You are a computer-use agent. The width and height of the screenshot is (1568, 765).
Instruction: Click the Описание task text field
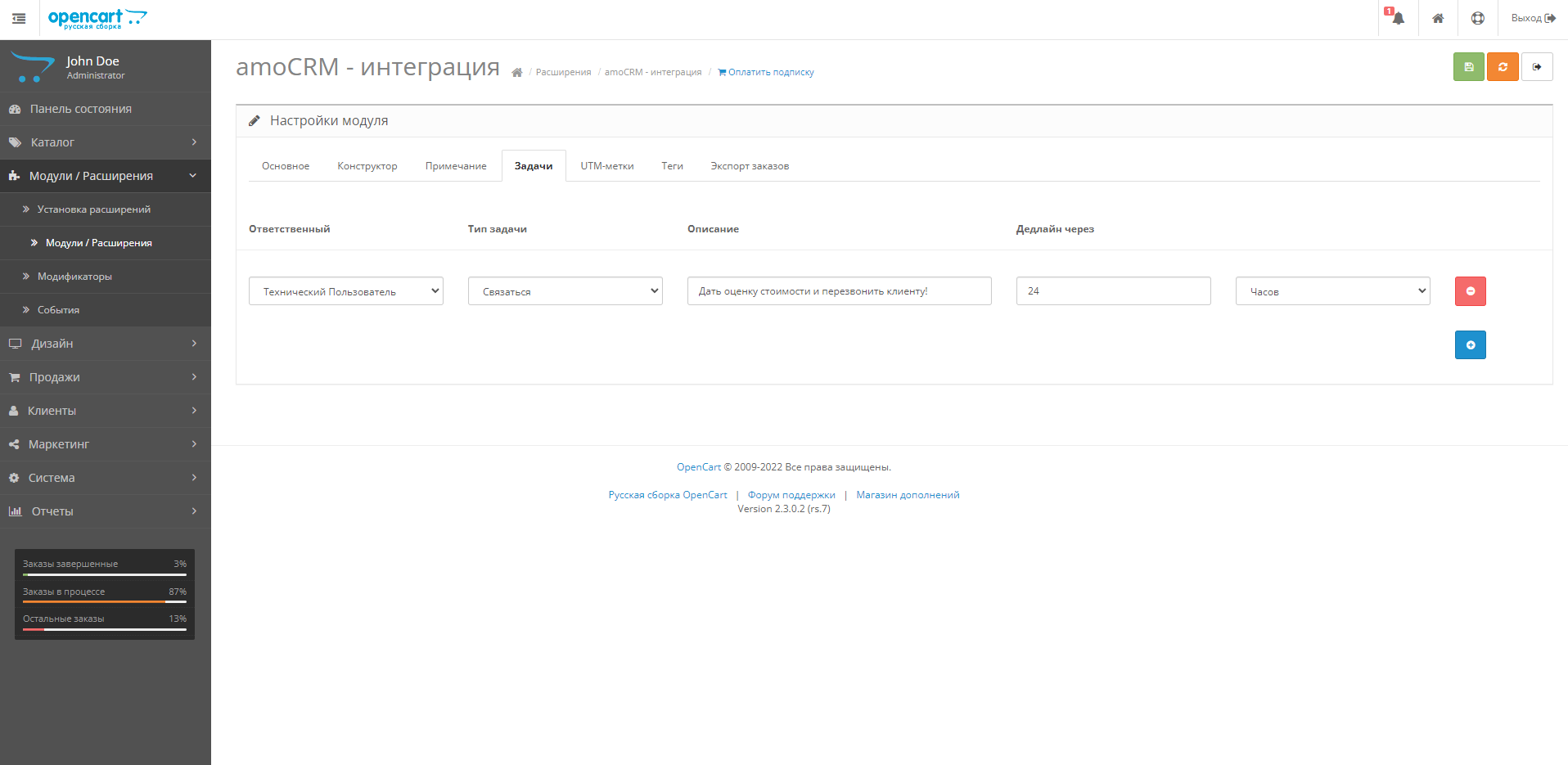(x=839, y=290)
